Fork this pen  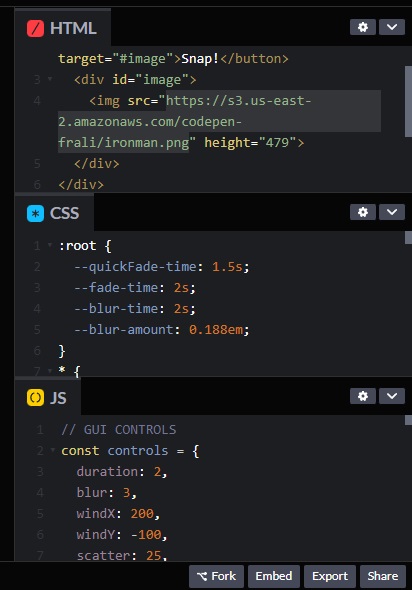pos(216,576)
